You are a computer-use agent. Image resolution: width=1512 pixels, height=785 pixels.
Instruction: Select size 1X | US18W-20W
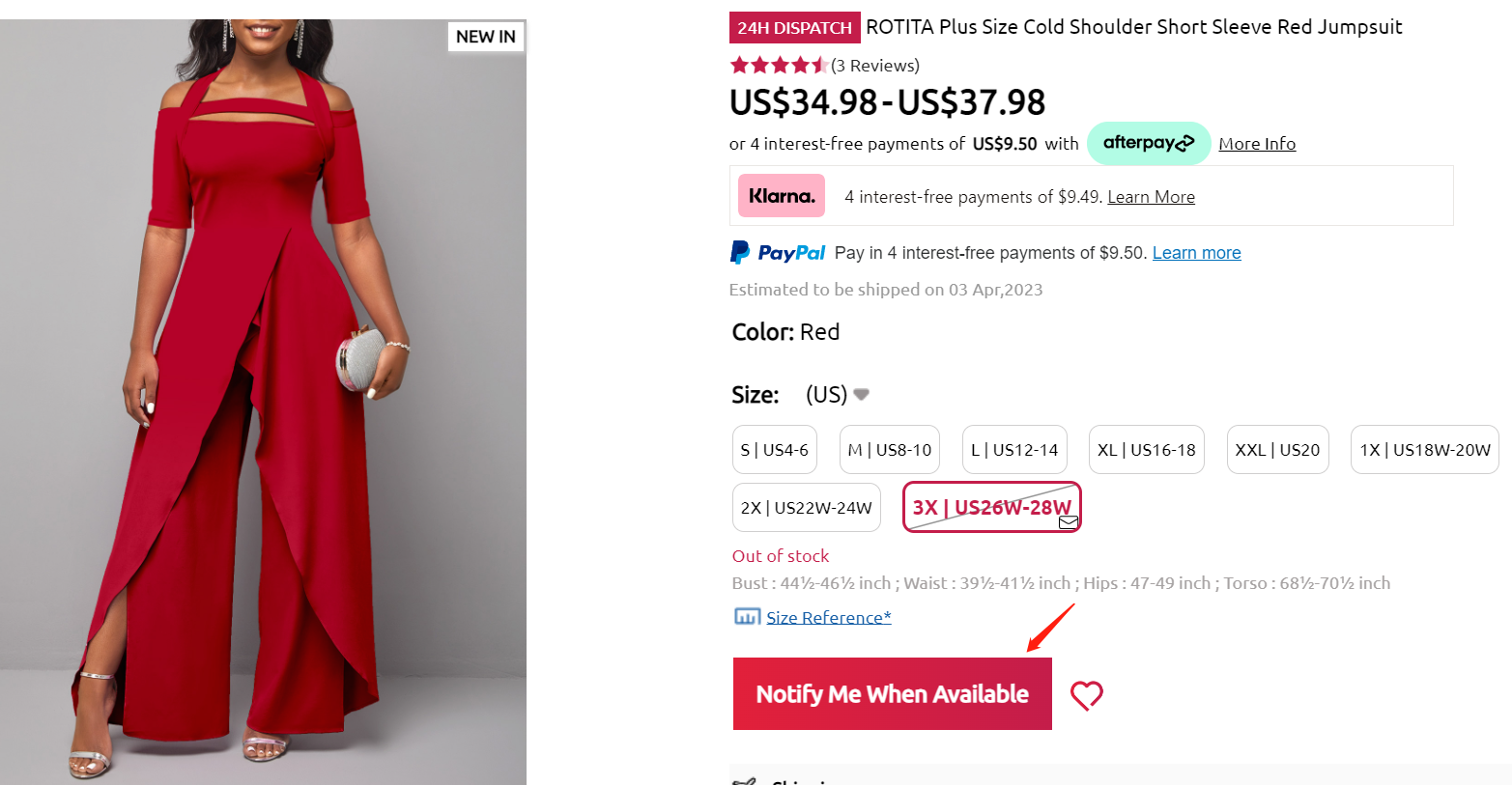point(1424,450)
